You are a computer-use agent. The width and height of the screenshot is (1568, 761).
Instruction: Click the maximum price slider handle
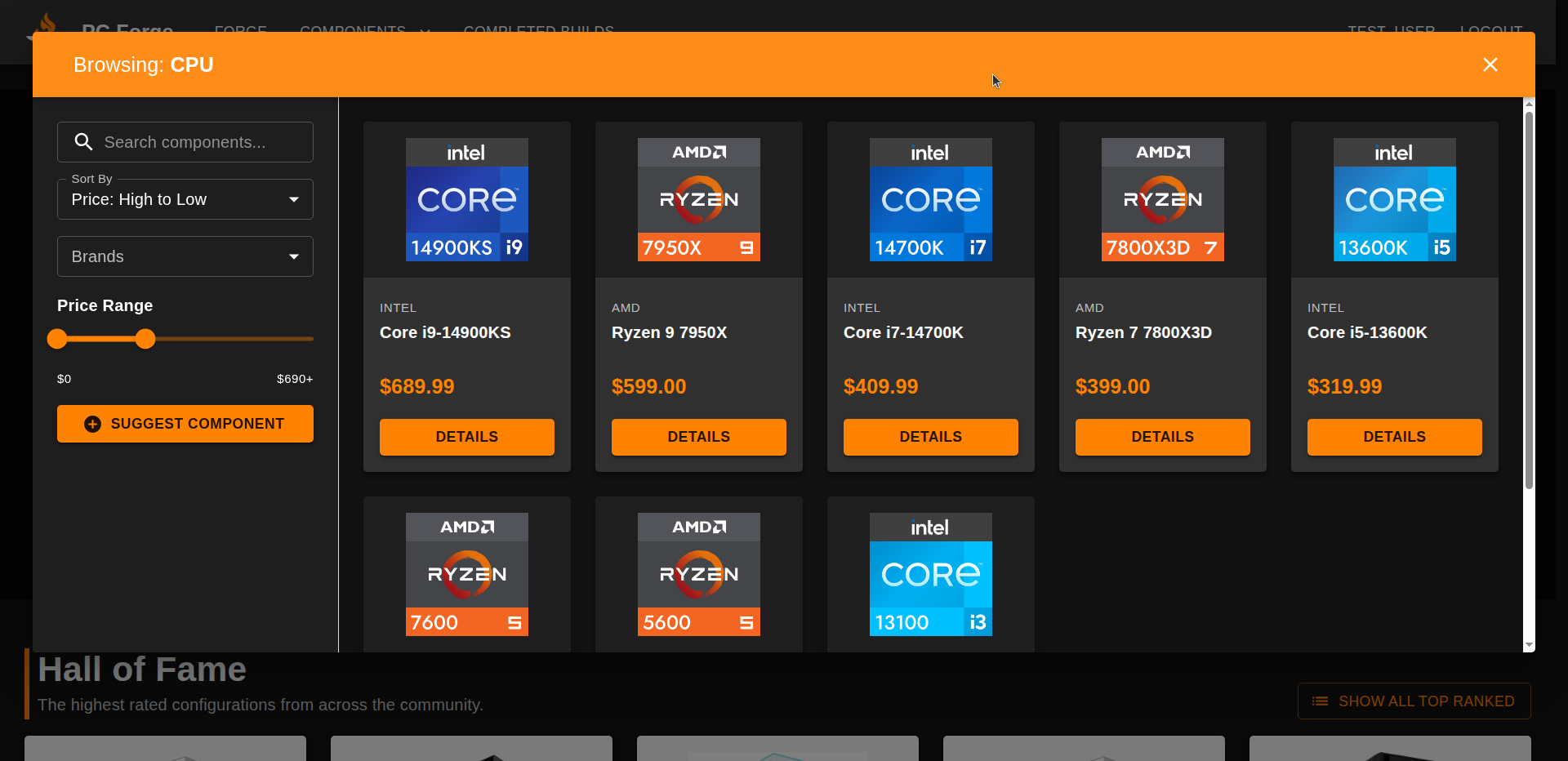pos(145,339)
